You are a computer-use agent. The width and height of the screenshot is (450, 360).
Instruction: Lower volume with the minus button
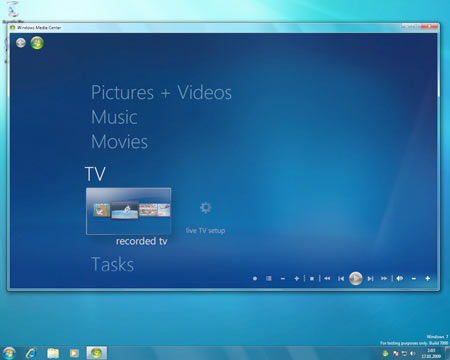tap(414, 279)
